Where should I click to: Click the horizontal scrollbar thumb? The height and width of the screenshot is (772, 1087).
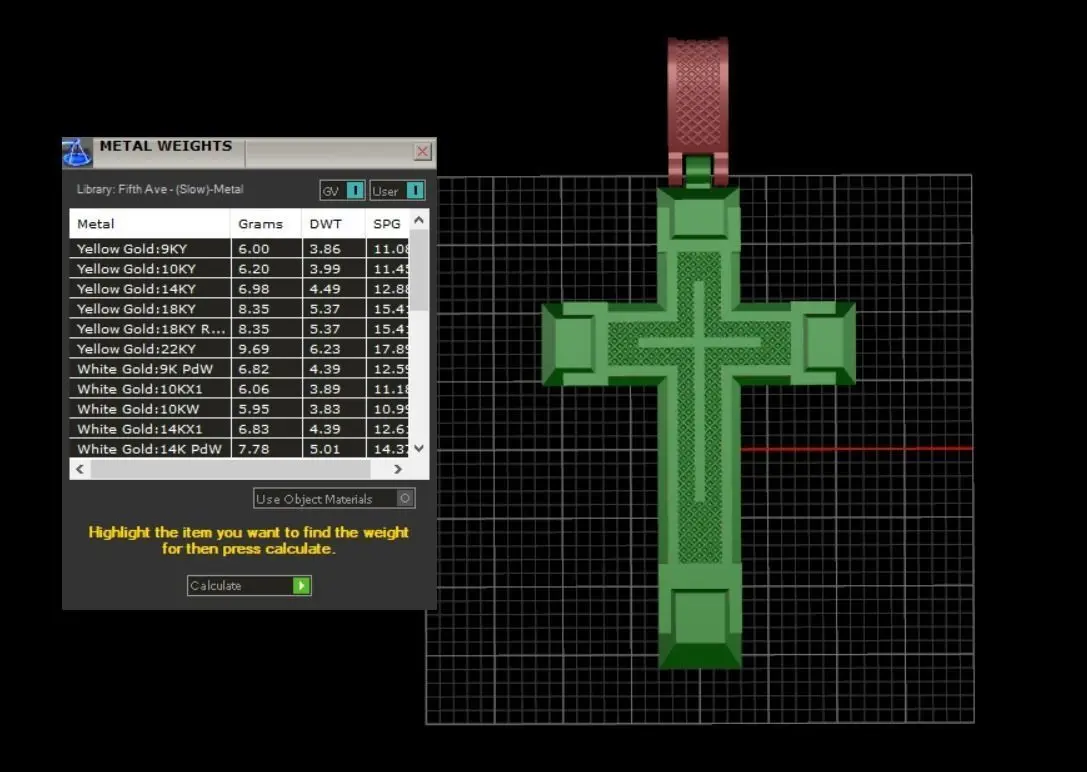coord(230,469)
